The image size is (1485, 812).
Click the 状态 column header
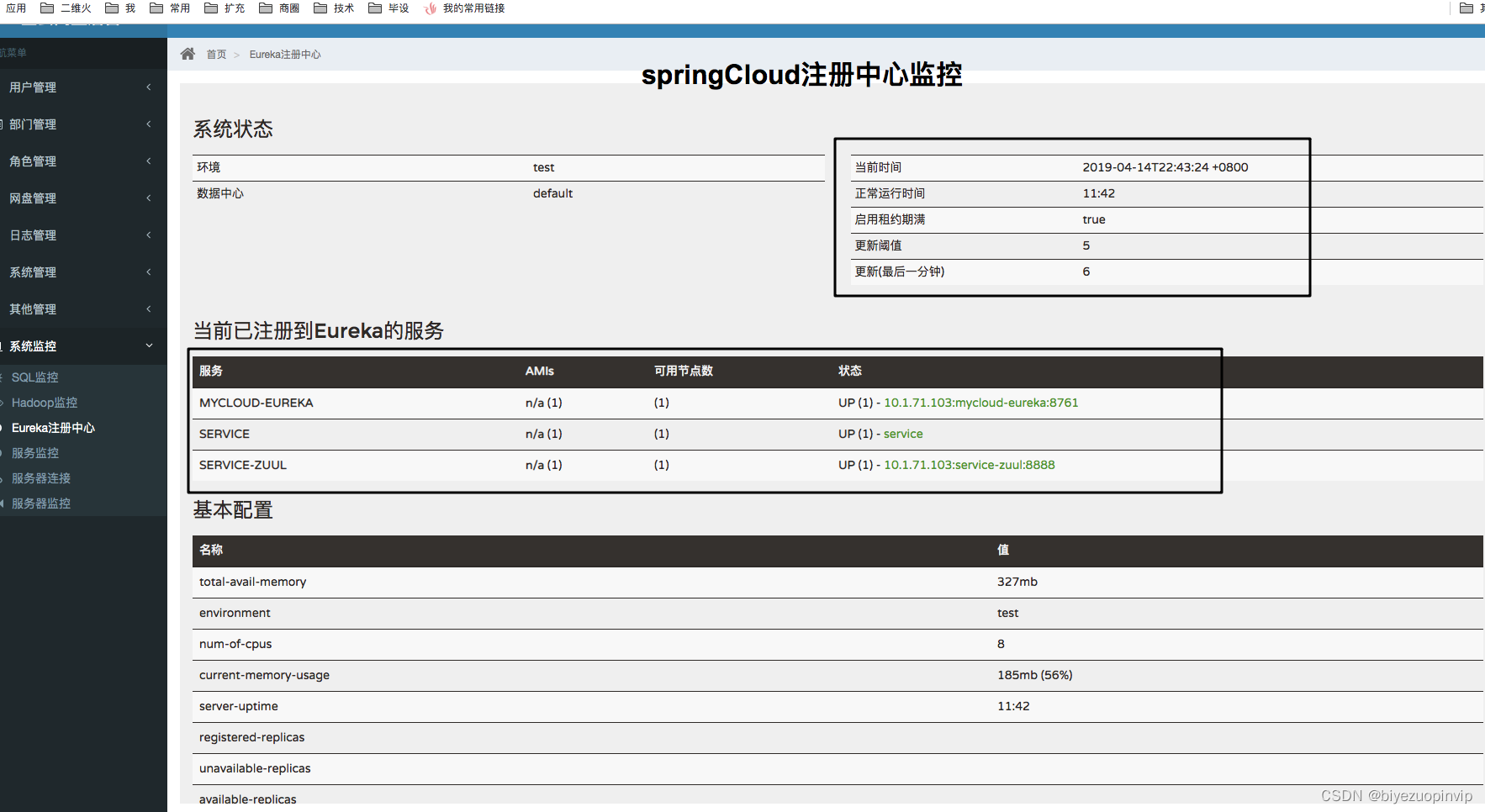850,371
